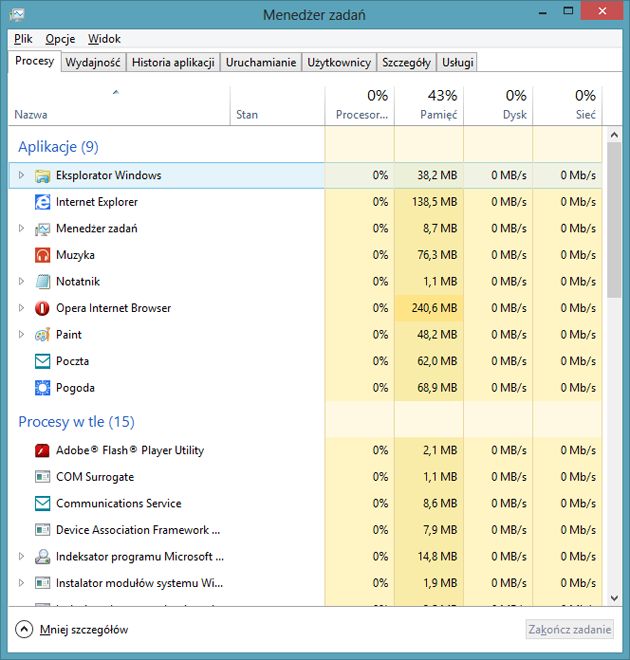Switch to the Usługi tab
Screen dimensions: 630x660
pos(457,63)
